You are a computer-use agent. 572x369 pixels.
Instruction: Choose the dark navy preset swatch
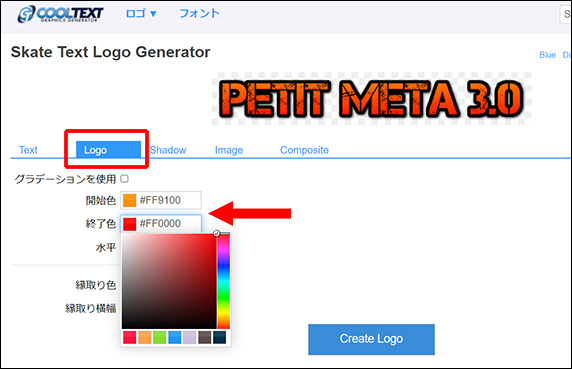pyautogui.click(x=219, y=337)
